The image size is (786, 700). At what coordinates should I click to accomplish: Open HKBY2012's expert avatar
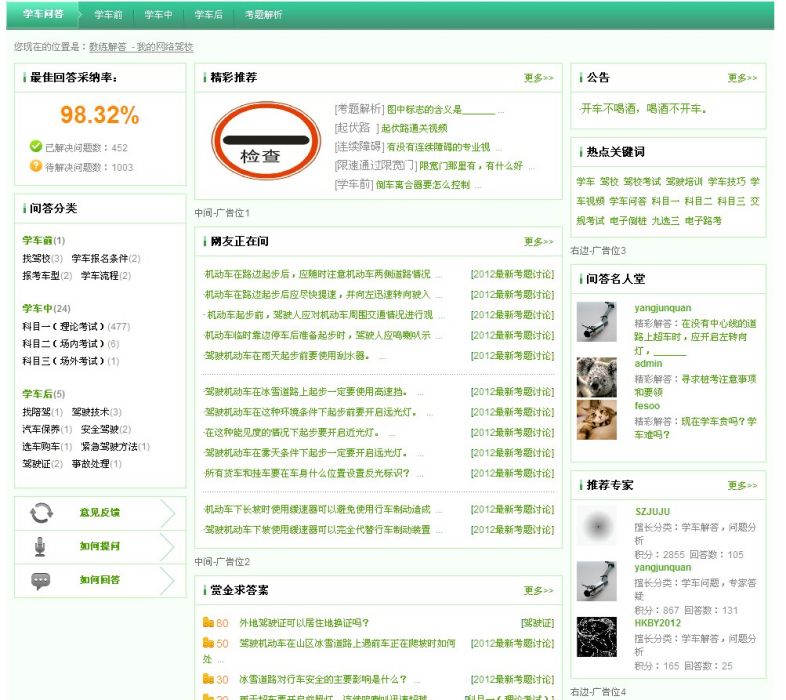tap(597, 637)
